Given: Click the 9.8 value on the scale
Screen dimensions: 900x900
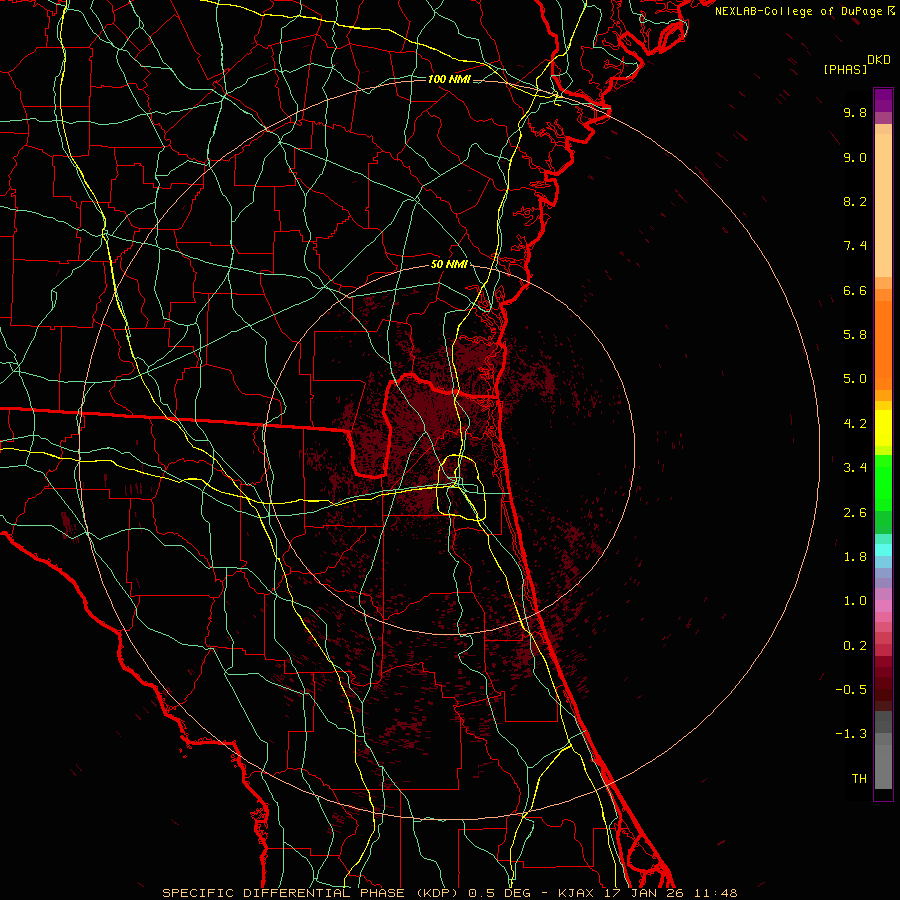Looking at the screenshot, I should [855, 112].
